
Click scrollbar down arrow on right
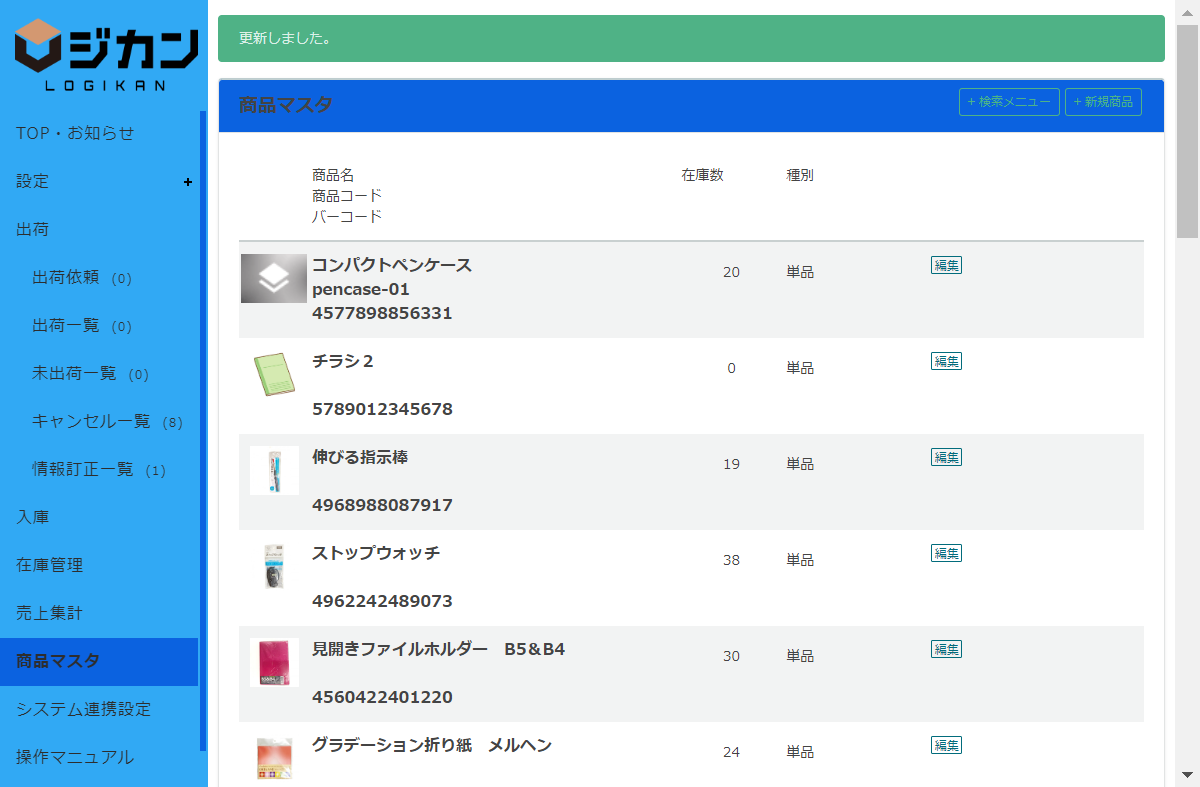[x=1187, y=774]
